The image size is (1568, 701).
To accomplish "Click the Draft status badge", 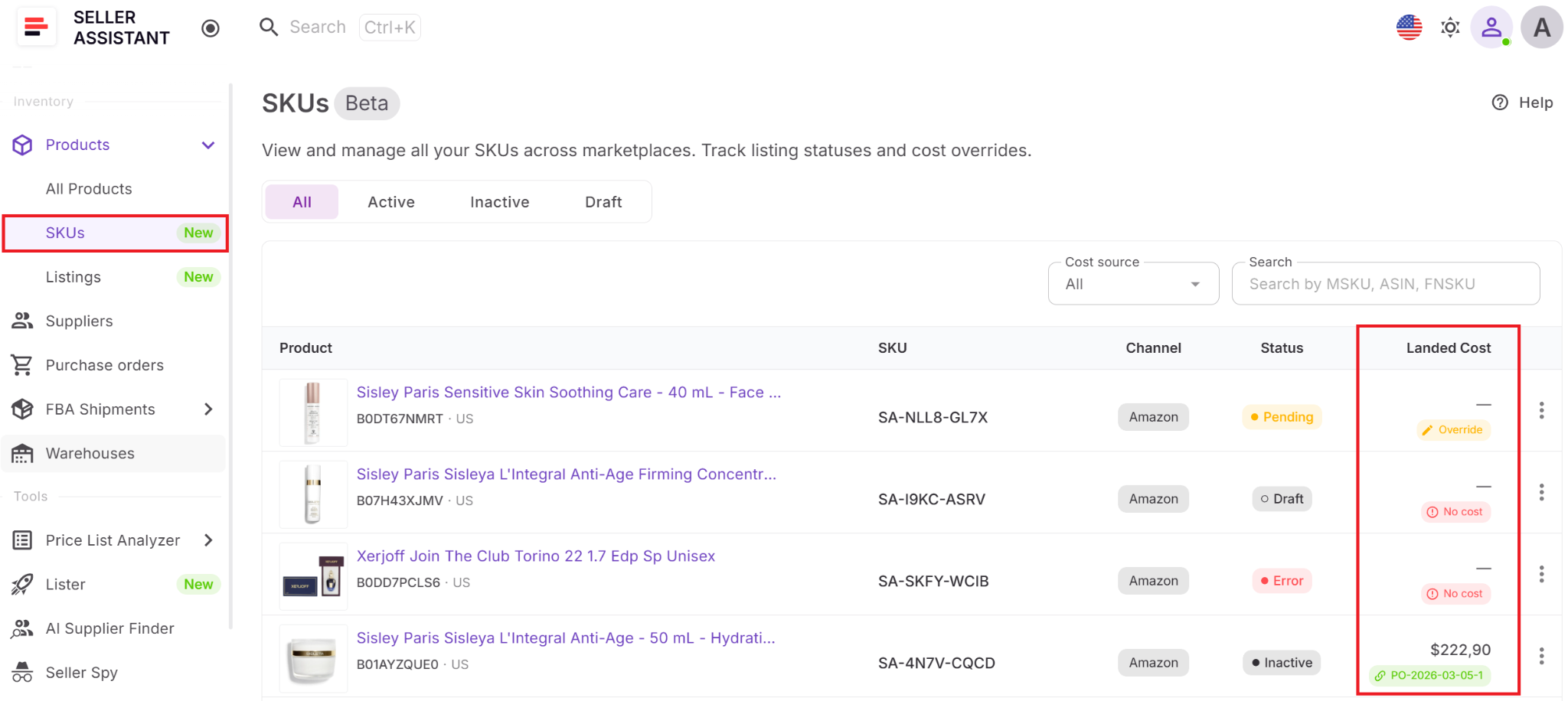I will [x=1282, y=499].
